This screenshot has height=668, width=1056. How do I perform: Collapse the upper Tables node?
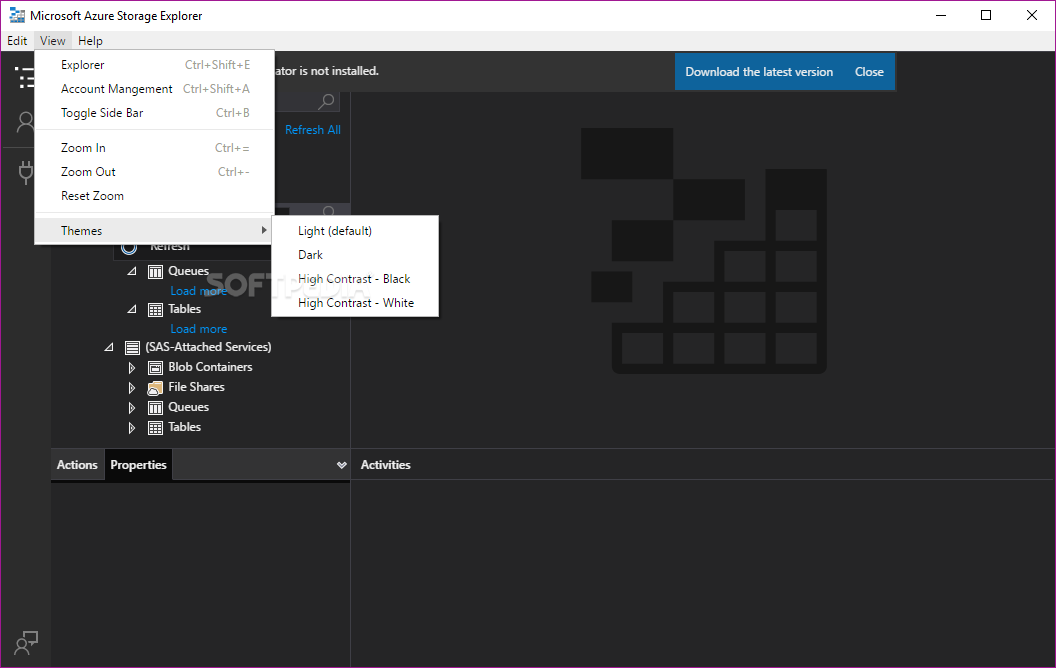[132, 309]
